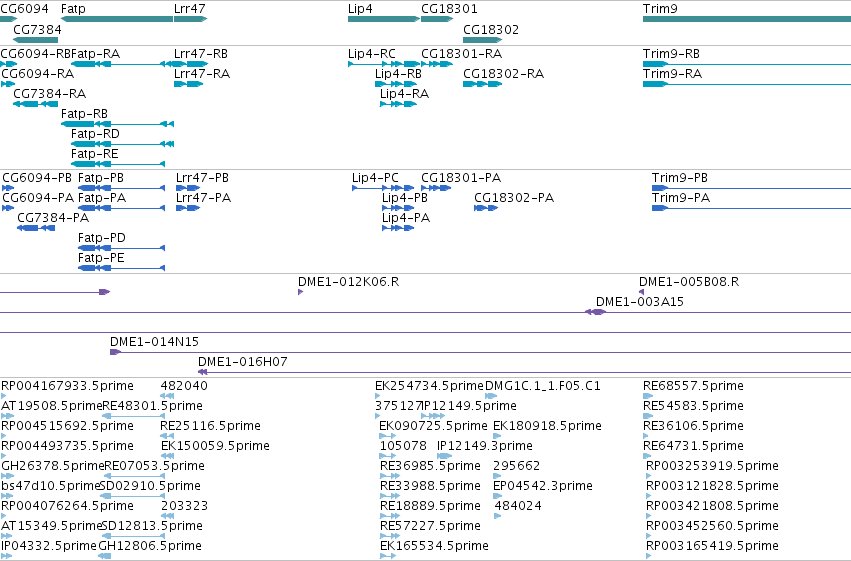Select EST RE68557.5prime
Screen dimensions: 851x561
click(x=693, y=386)
